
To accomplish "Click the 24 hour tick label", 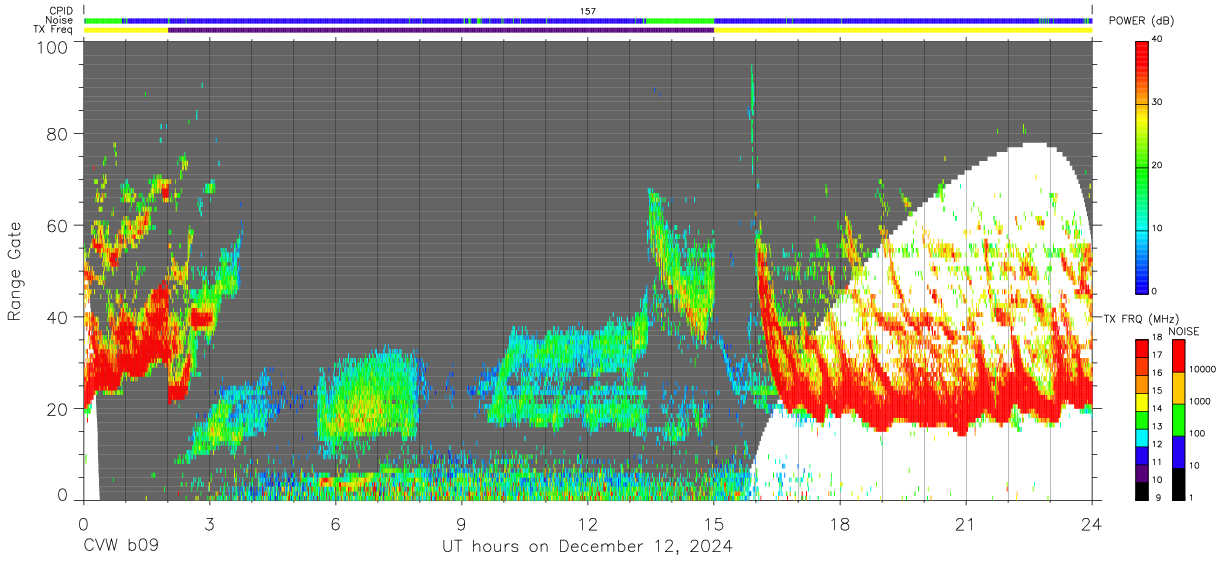I will pos(1092,524).
